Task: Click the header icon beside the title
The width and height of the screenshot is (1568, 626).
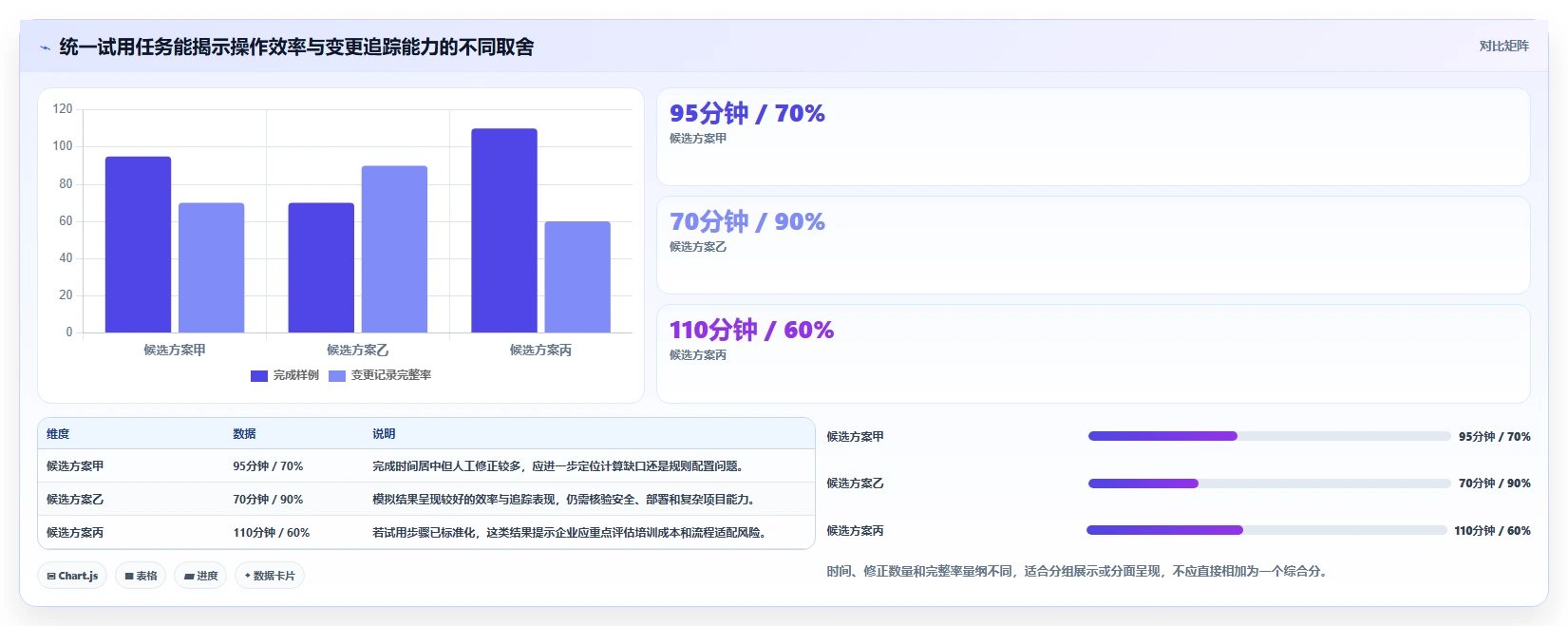Action: point(45,47)
